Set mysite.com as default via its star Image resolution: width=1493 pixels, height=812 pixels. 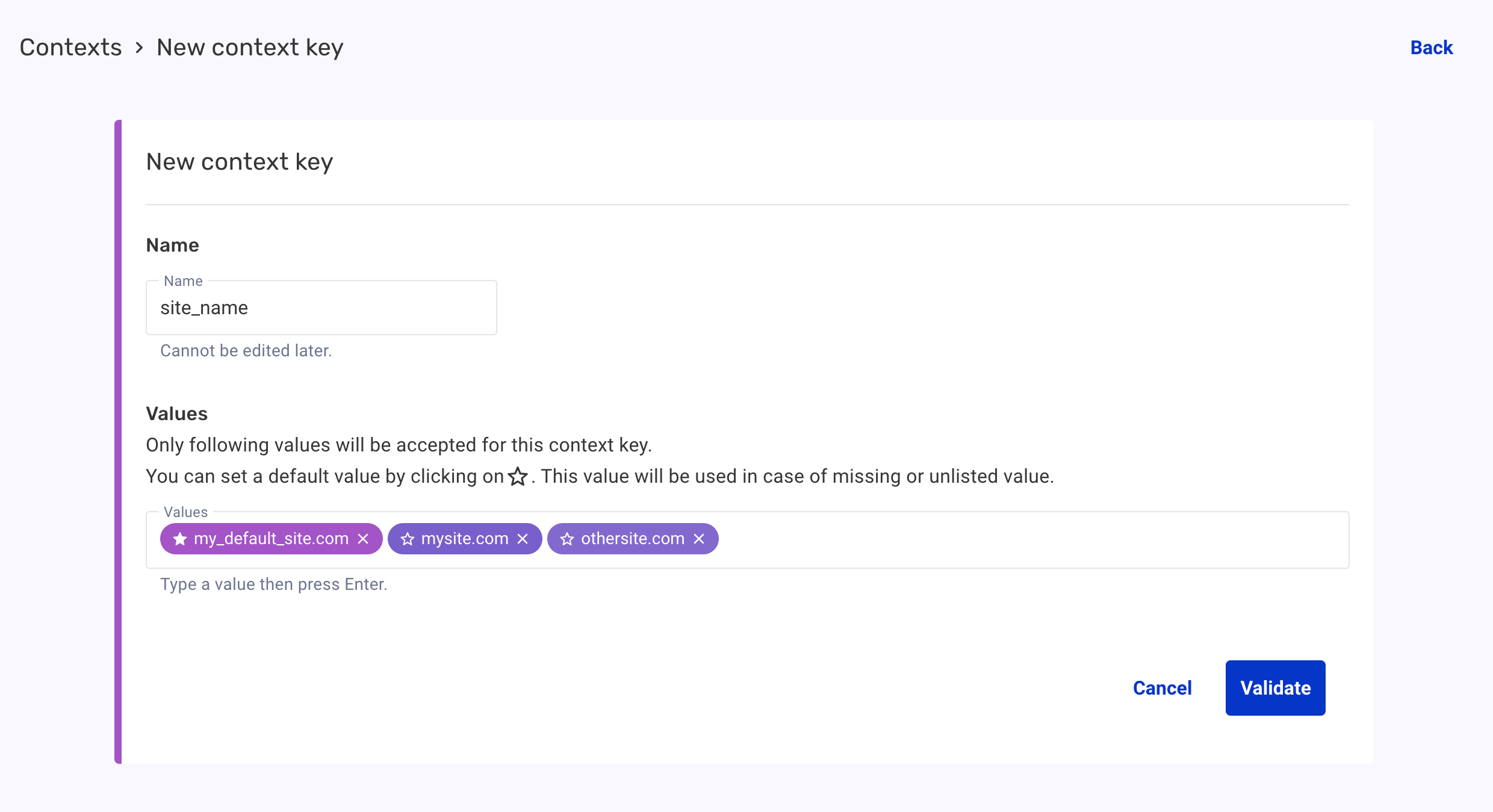click(408, 539)
